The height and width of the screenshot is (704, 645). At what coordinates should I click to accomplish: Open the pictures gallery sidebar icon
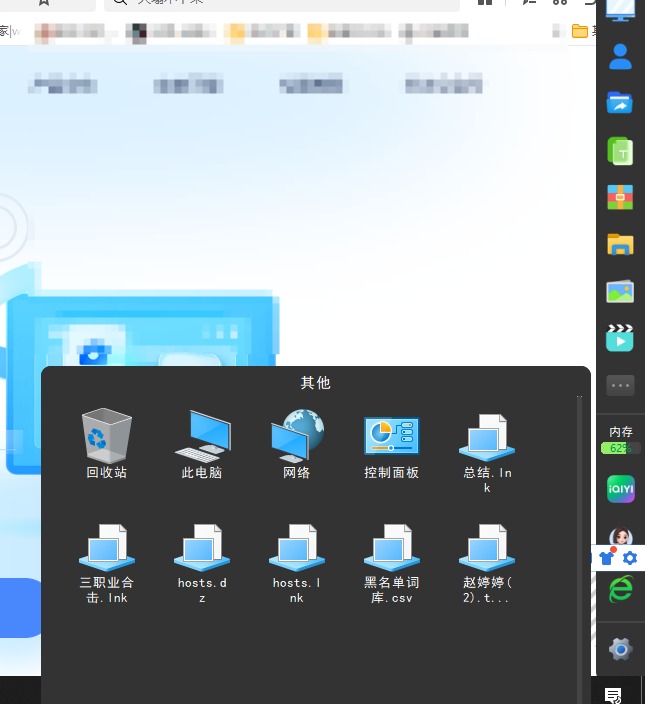tap(620, 291)
